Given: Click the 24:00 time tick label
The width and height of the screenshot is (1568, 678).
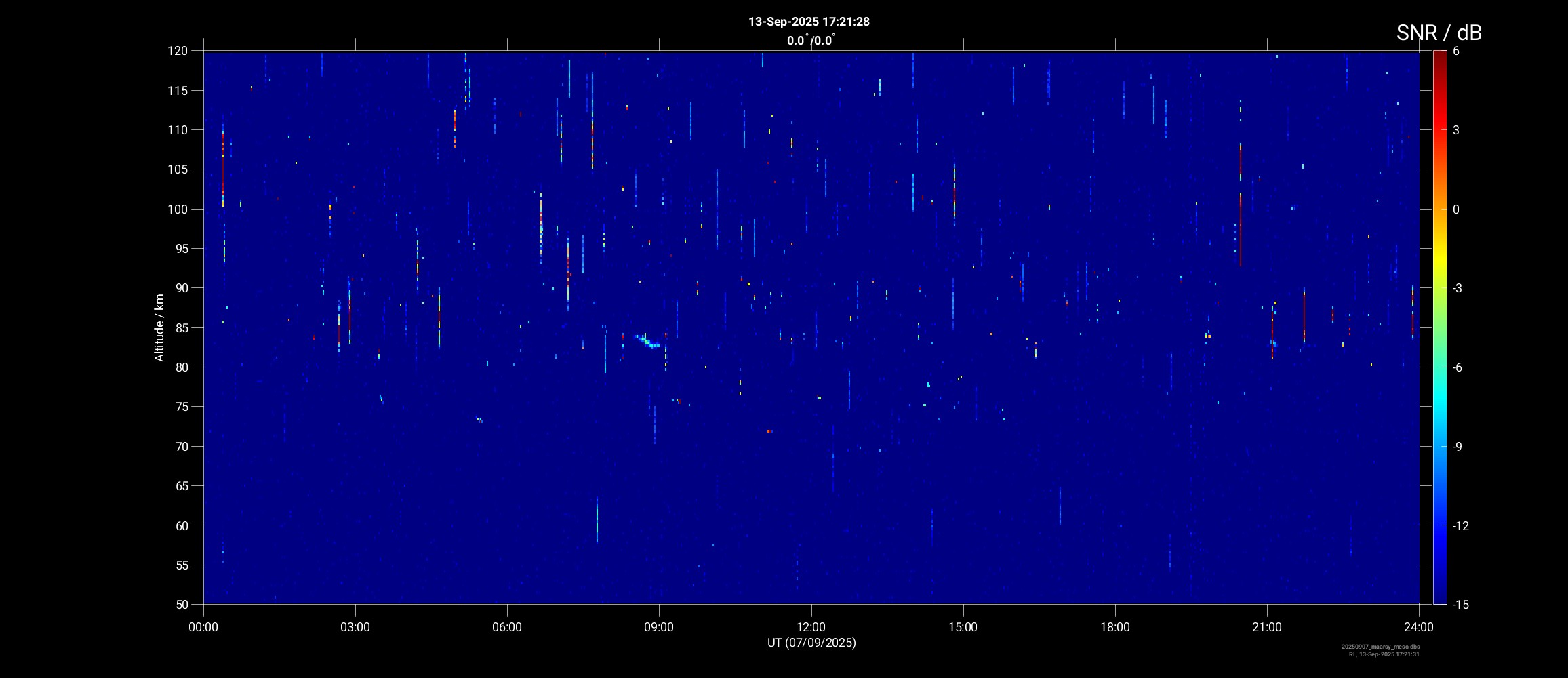Looking at the screenshot, I should (x=1418, y=627).
